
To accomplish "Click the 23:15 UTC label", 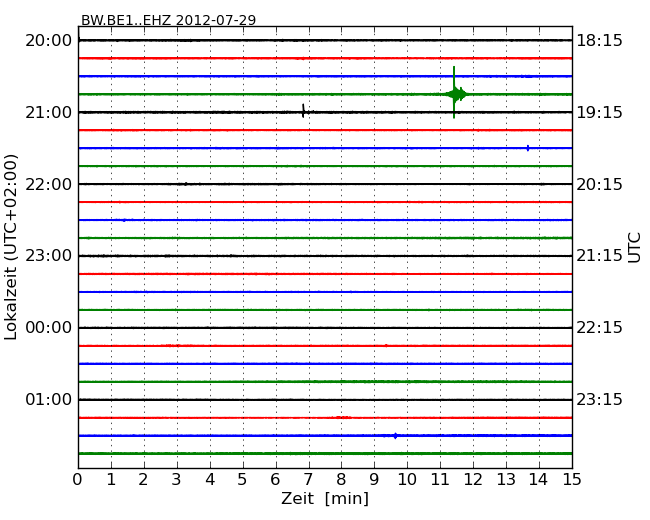I will tap(599, 399).
